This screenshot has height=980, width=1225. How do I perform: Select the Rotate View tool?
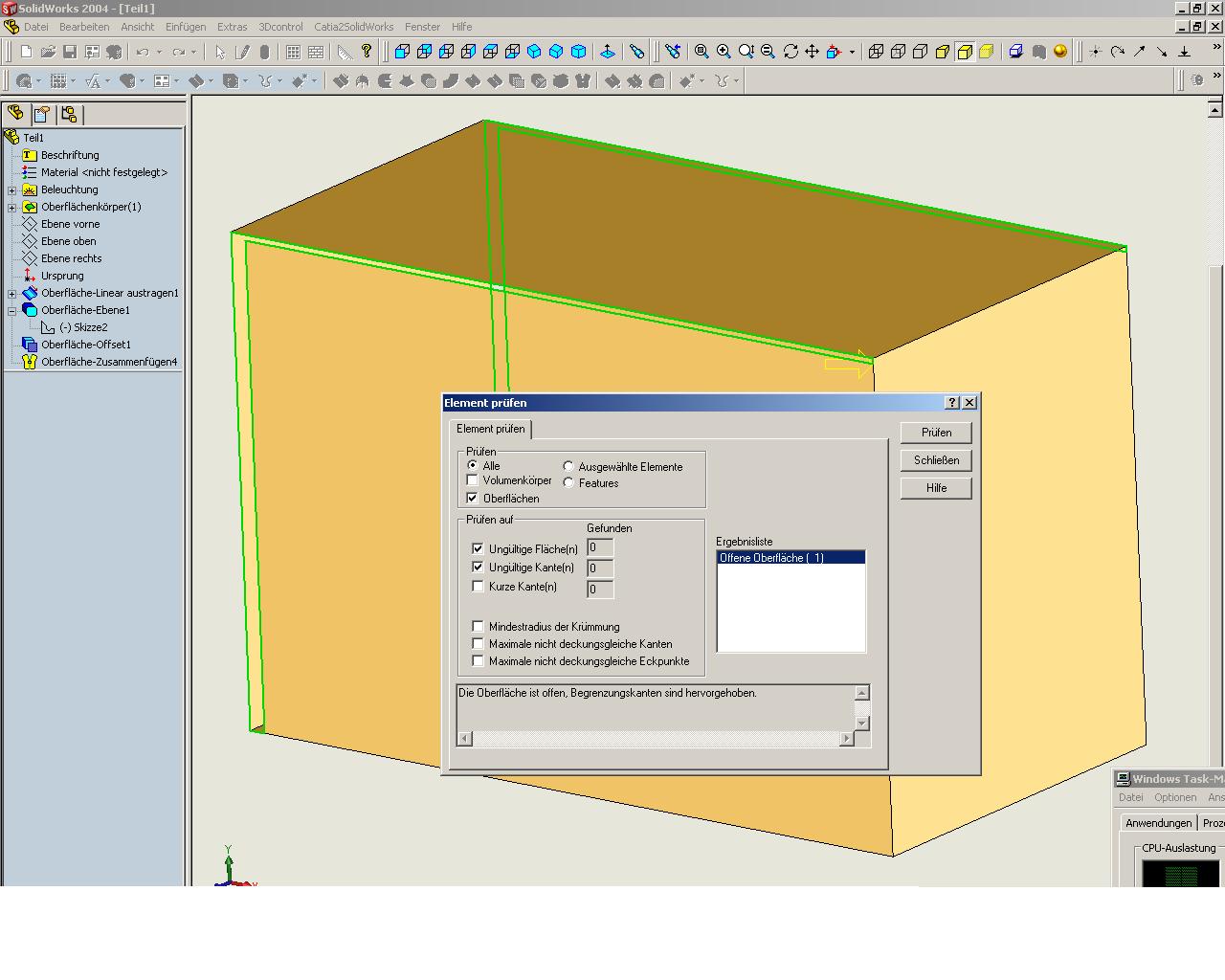[791, 52]
